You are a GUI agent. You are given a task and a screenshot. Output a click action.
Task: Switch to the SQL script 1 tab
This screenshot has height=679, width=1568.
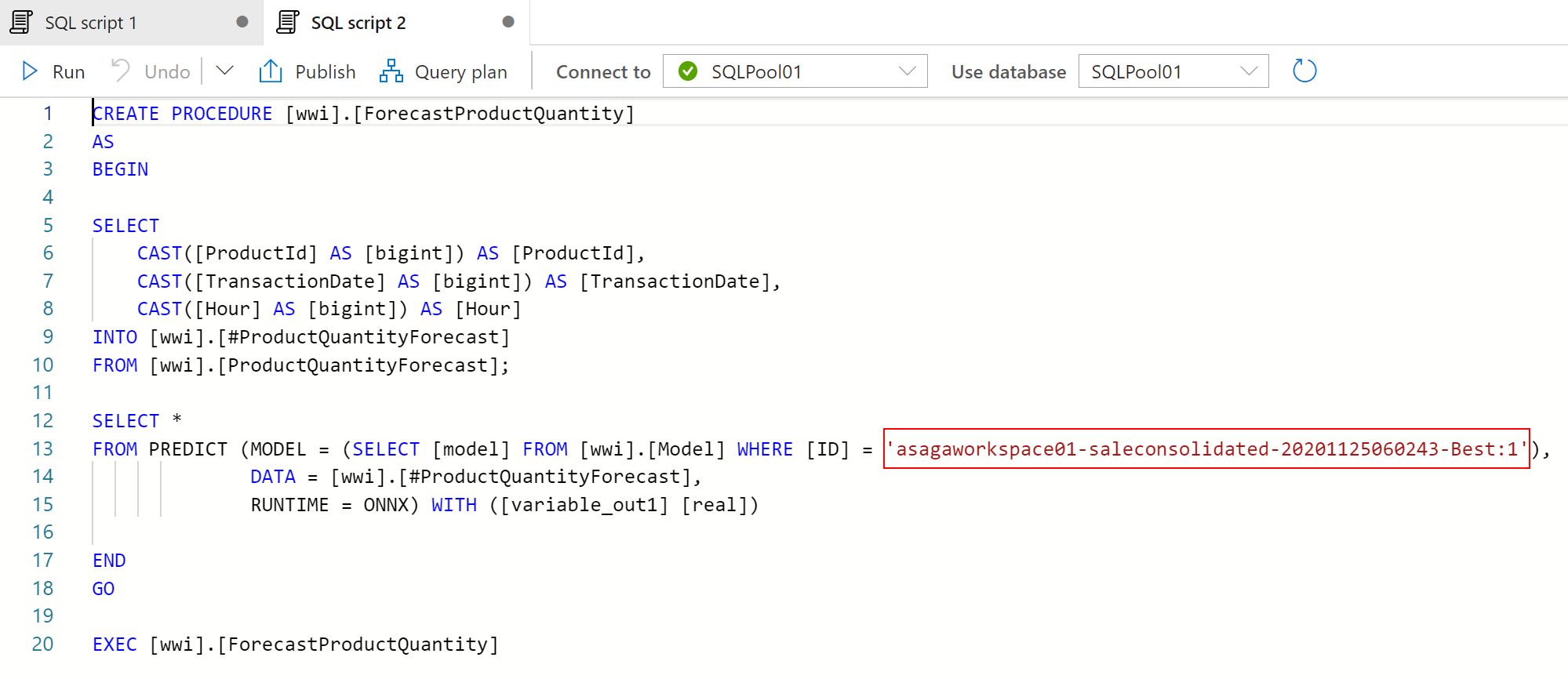coord(131,22)
